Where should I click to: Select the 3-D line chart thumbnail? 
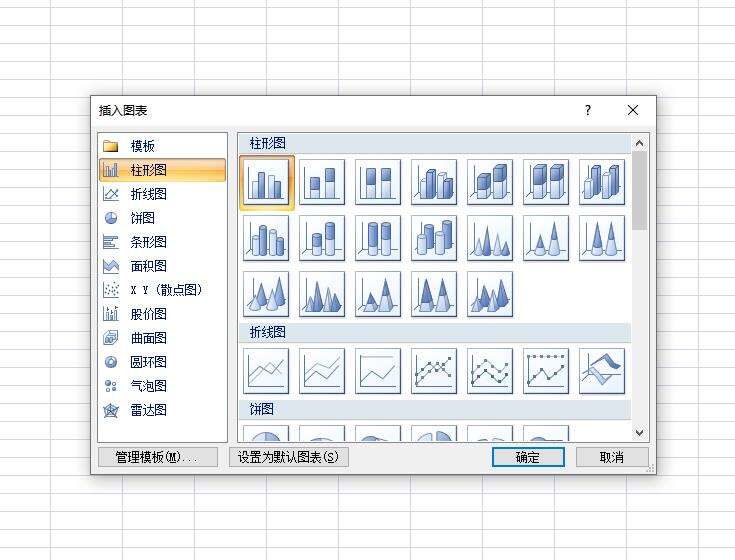(x=602, y=371)
